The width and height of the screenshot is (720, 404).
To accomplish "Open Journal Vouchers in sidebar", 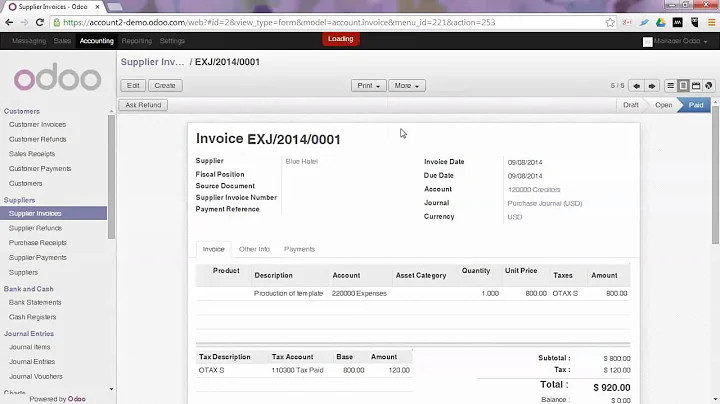I will (36, 376).
